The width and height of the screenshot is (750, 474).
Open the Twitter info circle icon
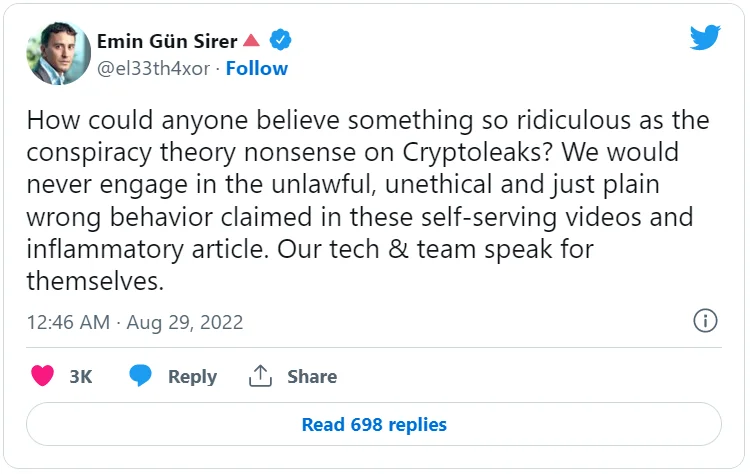pyautogui.click(x=705, y=322)
